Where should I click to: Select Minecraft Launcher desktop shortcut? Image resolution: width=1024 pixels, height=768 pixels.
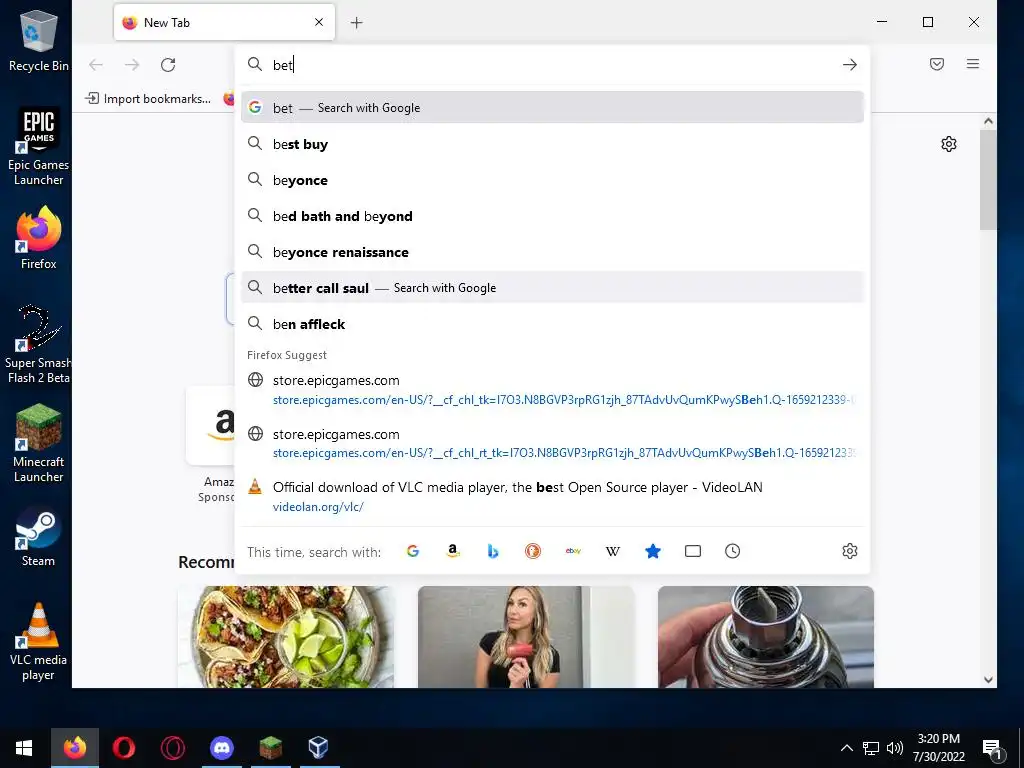coord(39,443)
